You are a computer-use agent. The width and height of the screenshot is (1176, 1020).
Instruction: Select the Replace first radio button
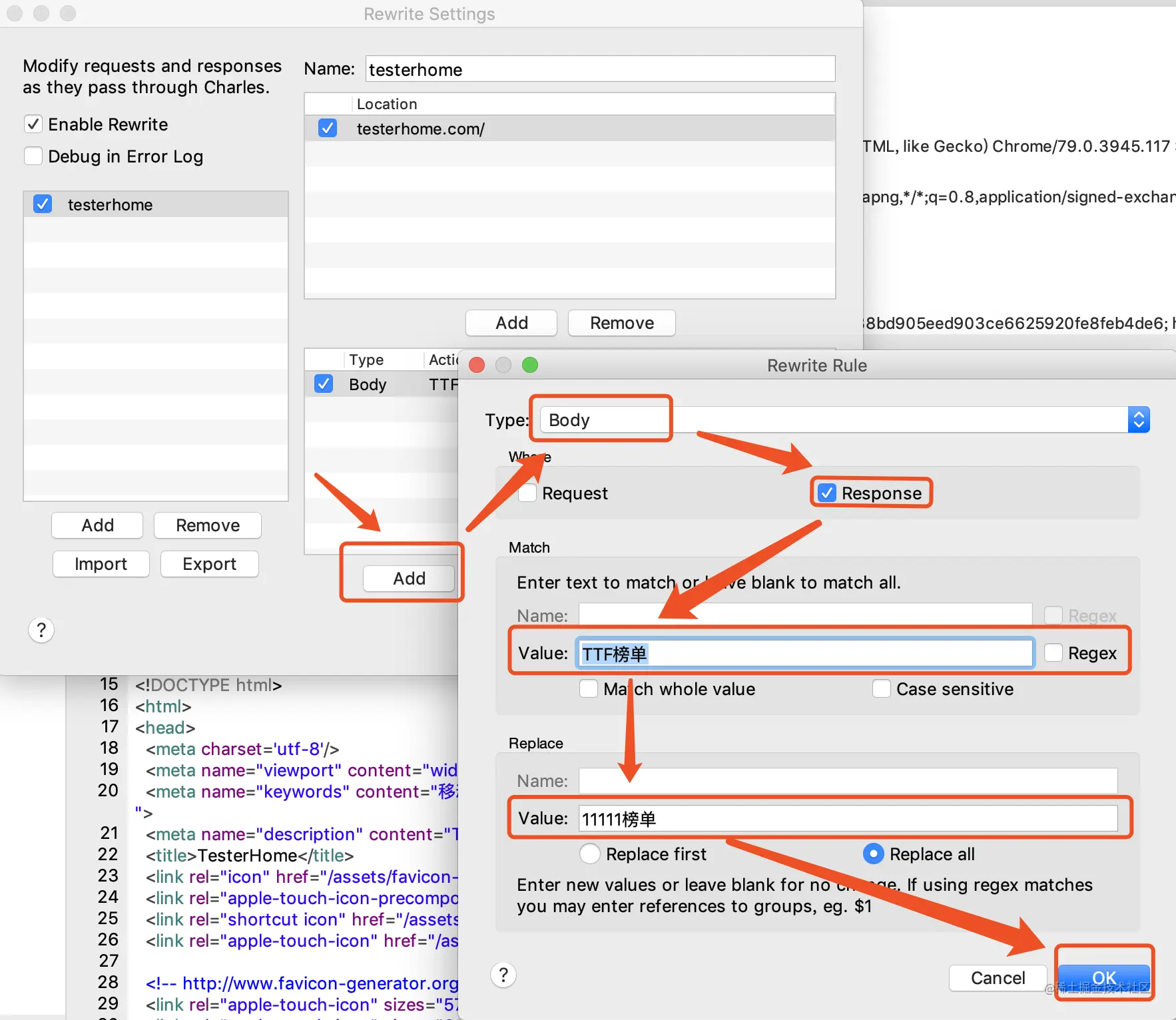[590, 854]
